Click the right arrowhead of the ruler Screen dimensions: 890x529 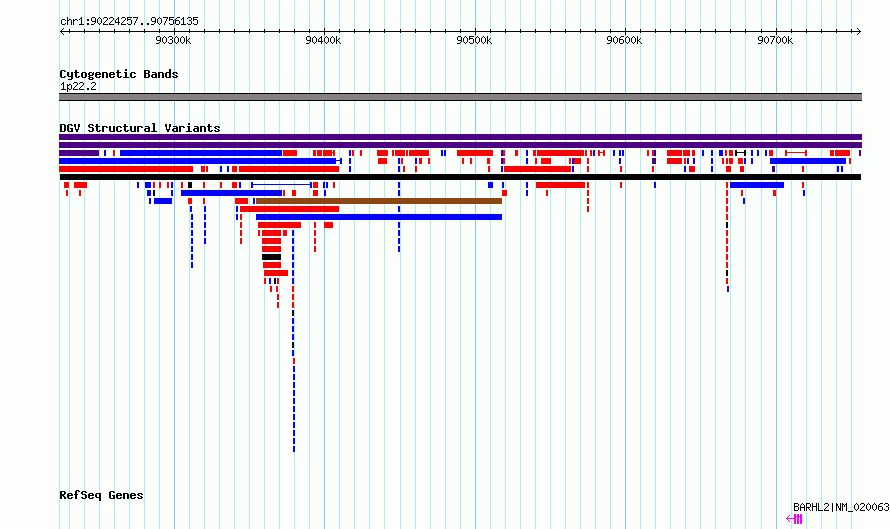coord(859,32)
